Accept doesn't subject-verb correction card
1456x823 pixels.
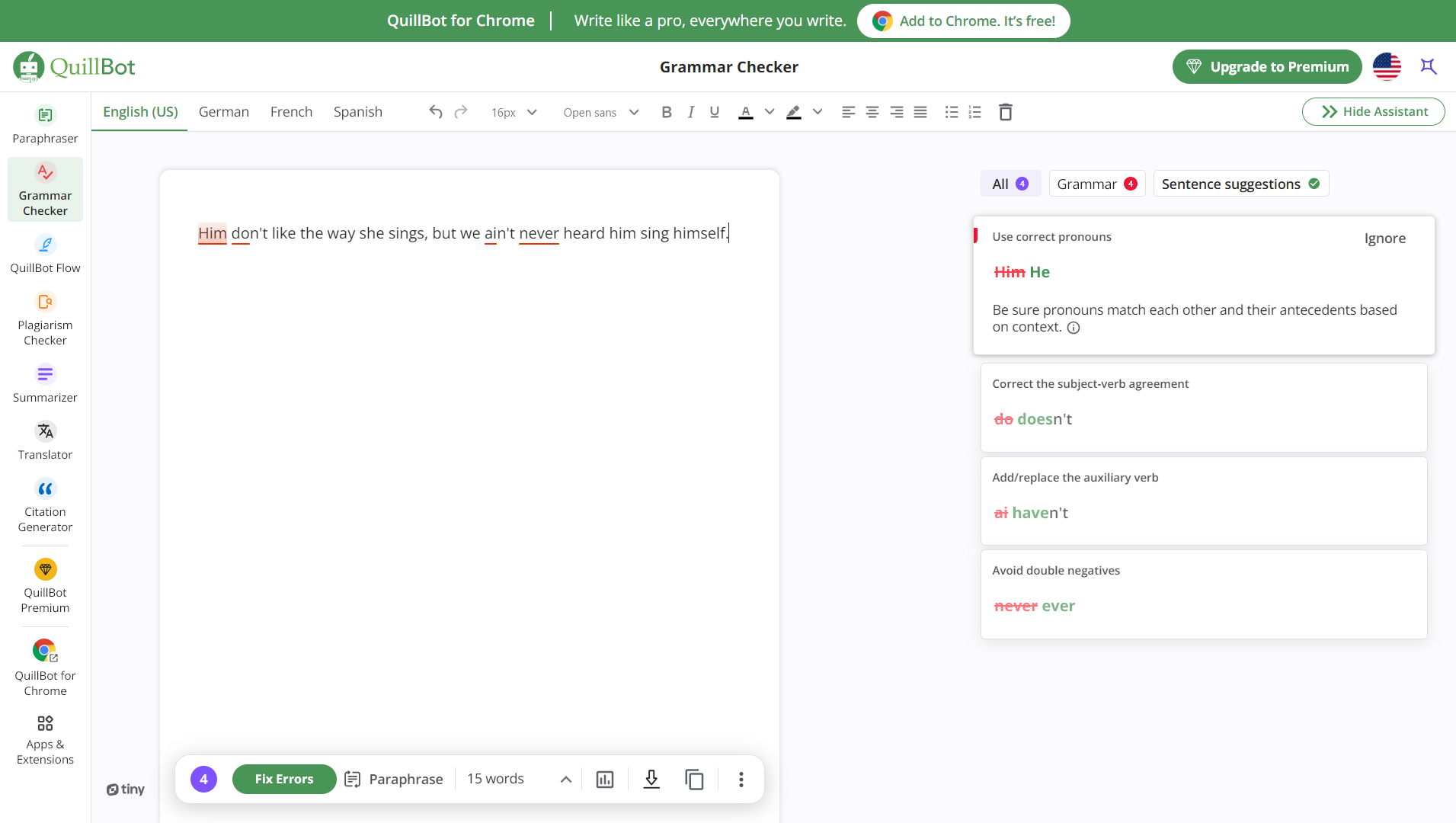pos(1204,407)
